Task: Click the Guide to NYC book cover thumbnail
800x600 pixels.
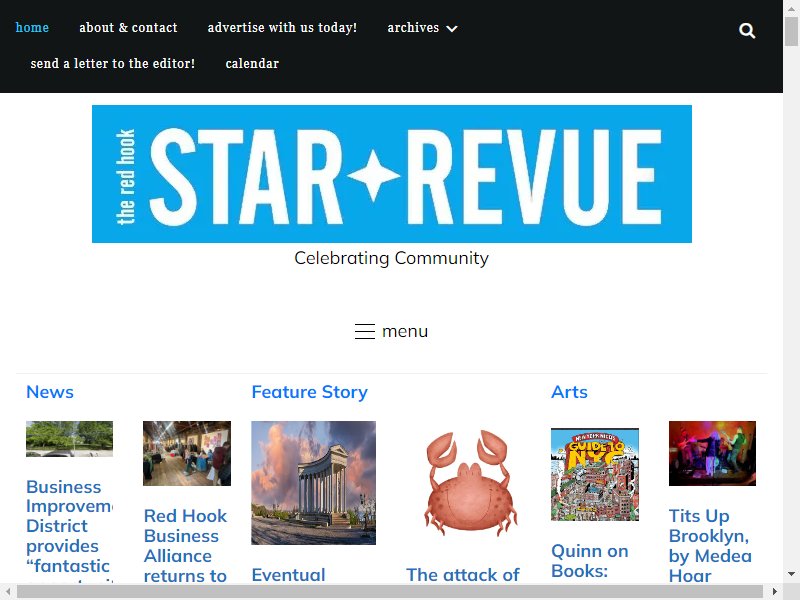Action: (595, 474)
